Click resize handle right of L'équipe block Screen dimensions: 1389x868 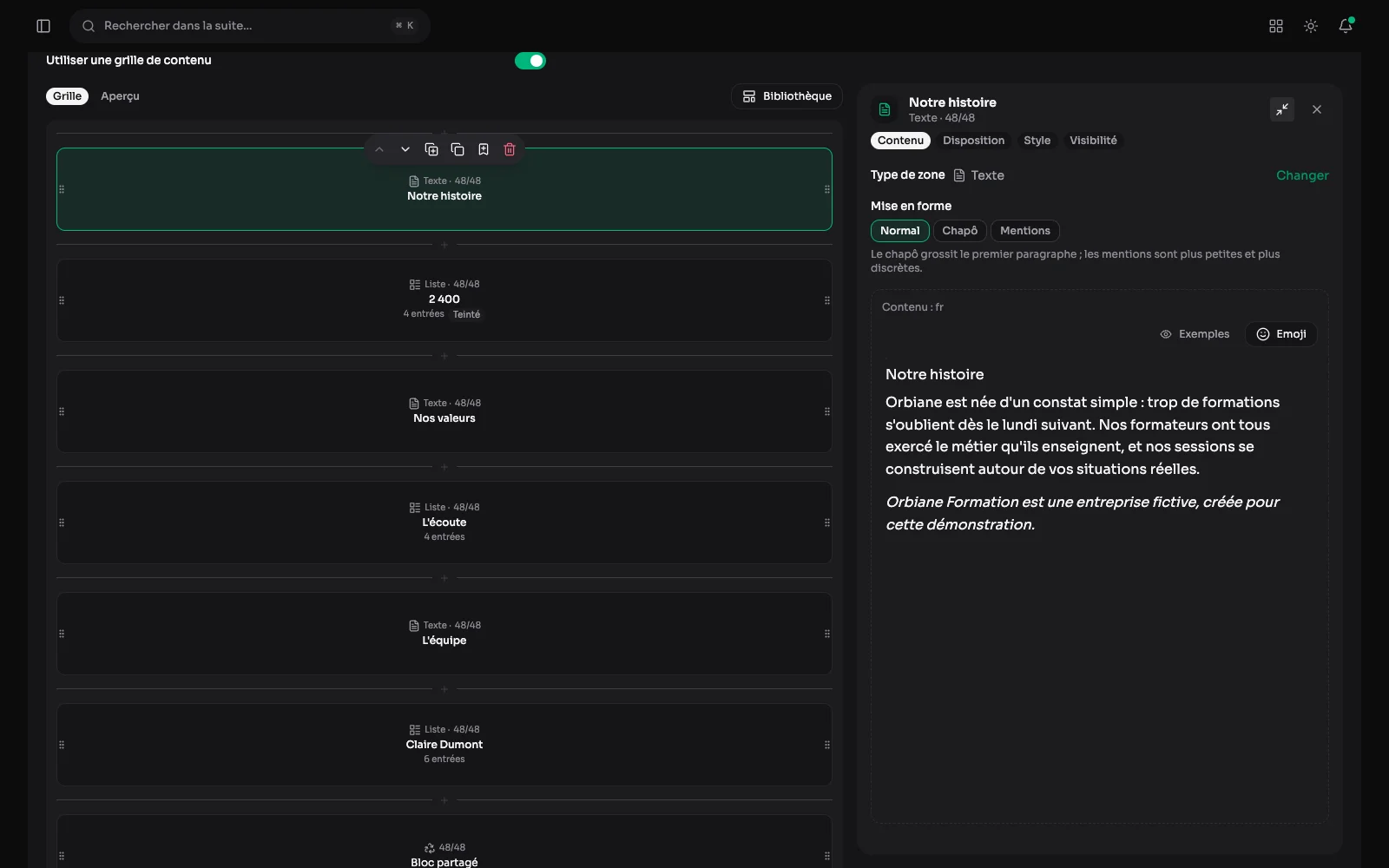click(827, 634)
